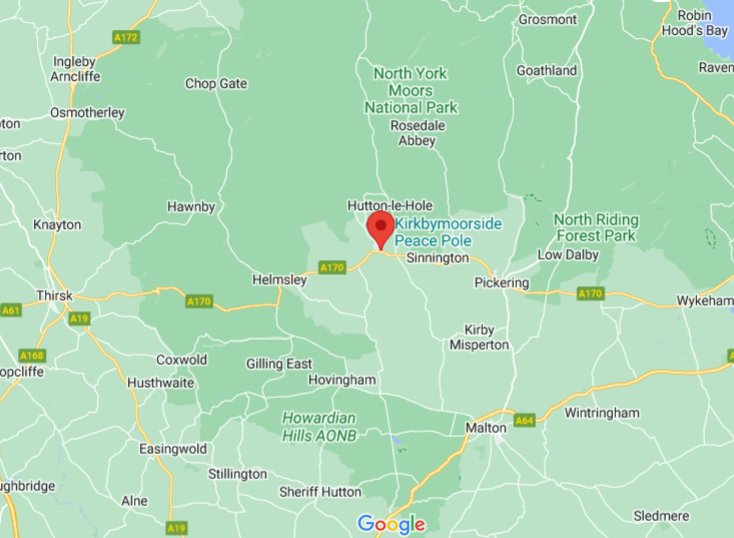Select the A170 badge east of Pickering

click(590, 294)
